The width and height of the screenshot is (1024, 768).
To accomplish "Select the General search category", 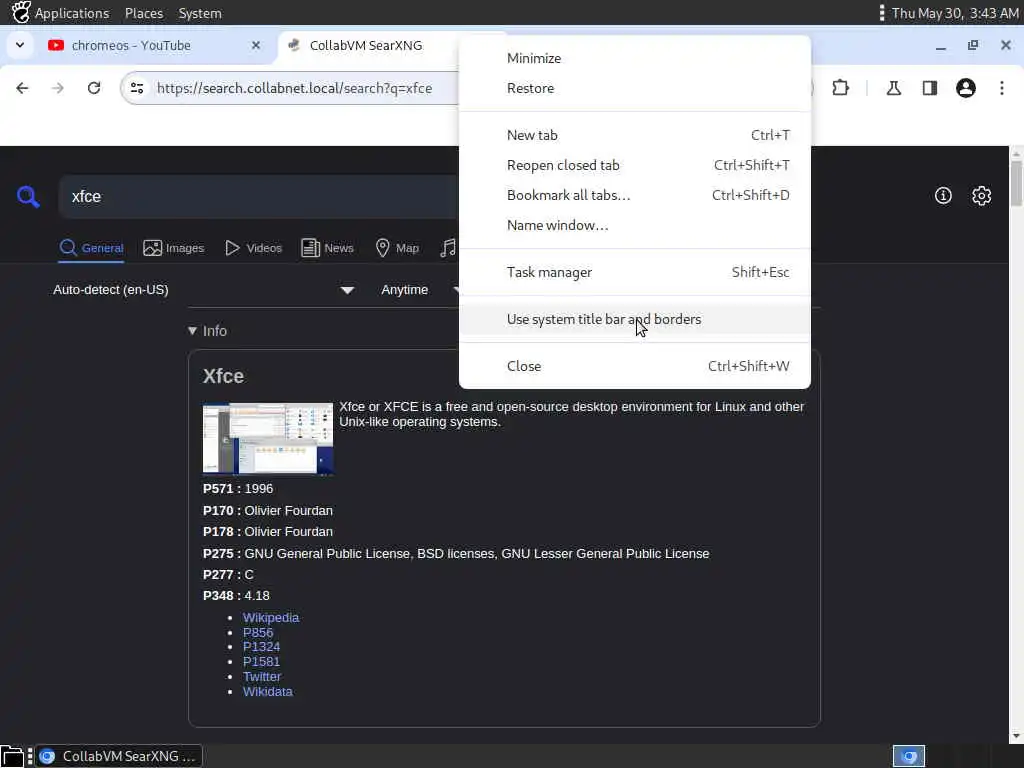I will (x=91, y=248).
